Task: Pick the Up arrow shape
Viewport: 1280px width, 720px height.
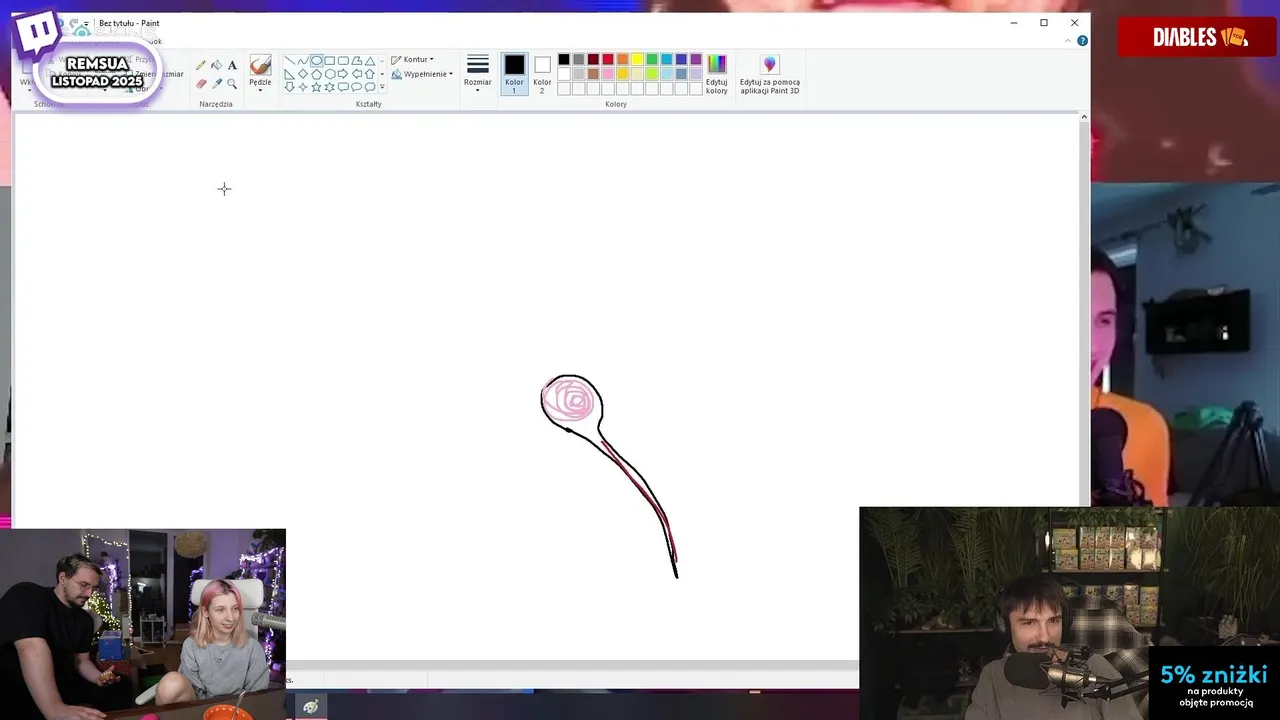Action: (x=370, y=74)
